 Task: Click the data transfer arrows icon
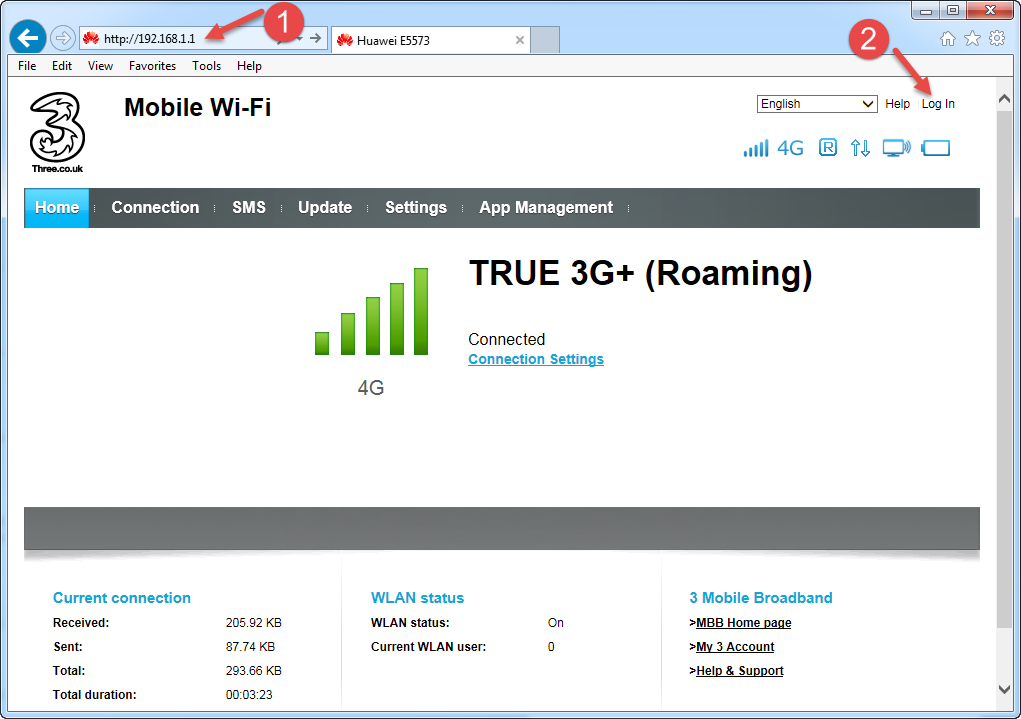(860, 148)
